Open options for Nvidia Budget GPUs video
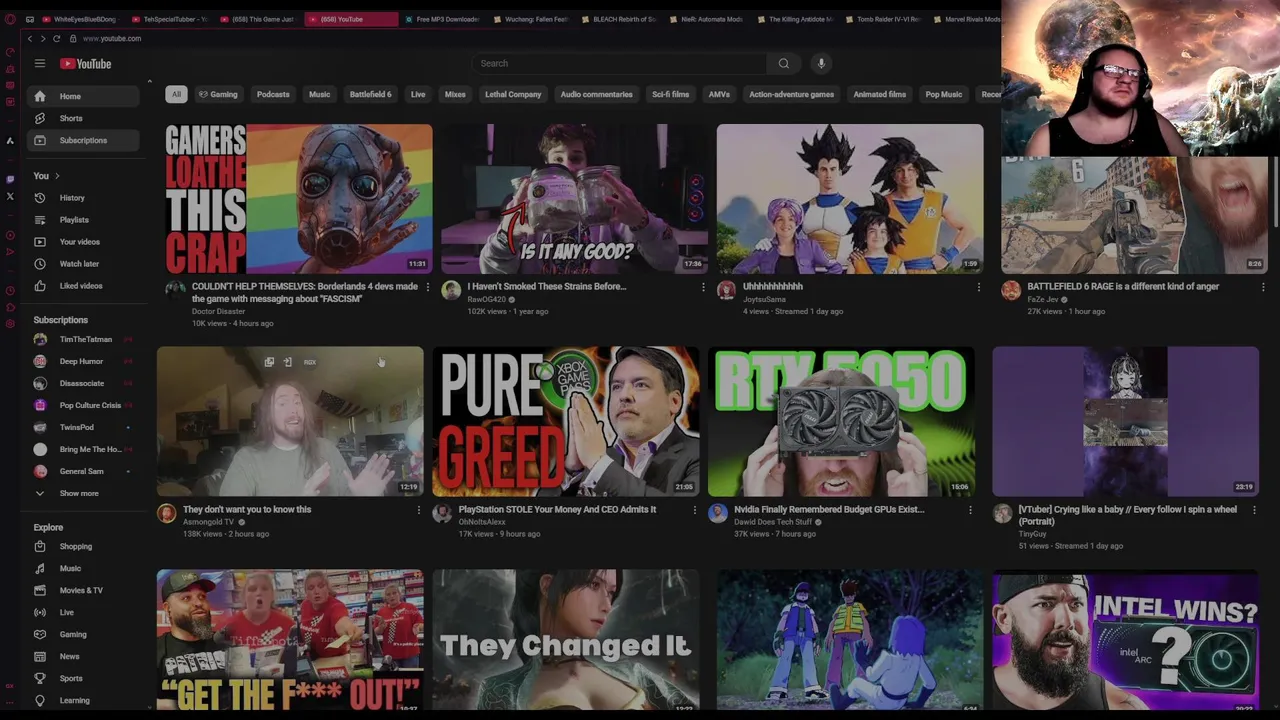This screenshot has height=720, width=1280. coord(970,510)
